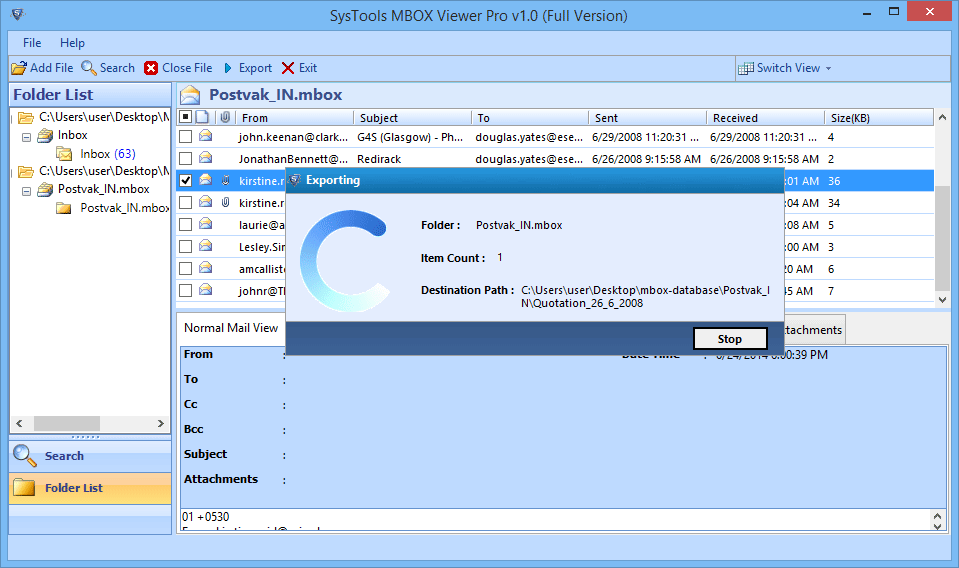Screen dimensions: 959x568
Task: Stop the export in the Exporting dialog
Action: 730,339
